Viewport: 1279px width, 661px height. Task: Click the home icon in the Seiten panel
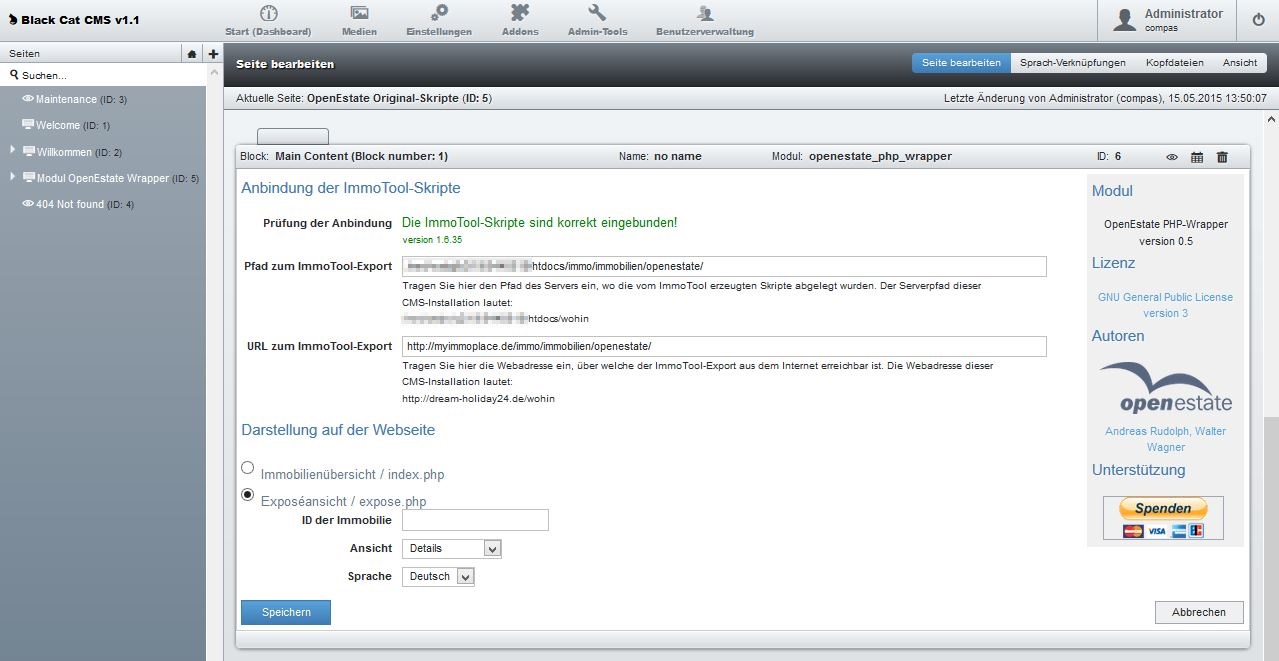(192, 54)
